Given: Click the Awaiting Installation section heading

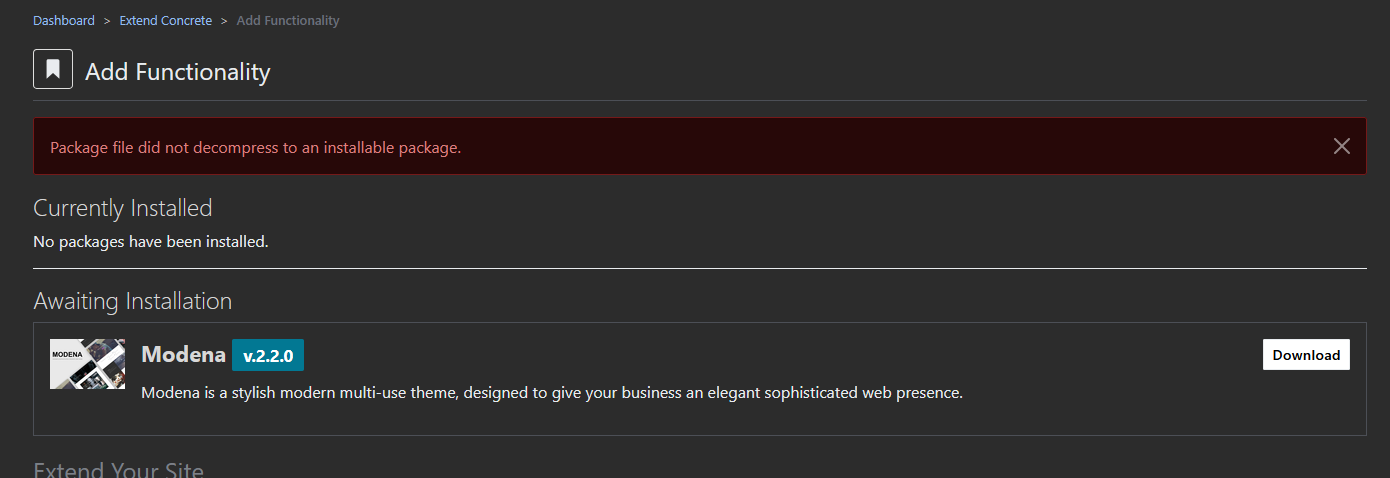Looking at the screenshot, I should [133, 301].
